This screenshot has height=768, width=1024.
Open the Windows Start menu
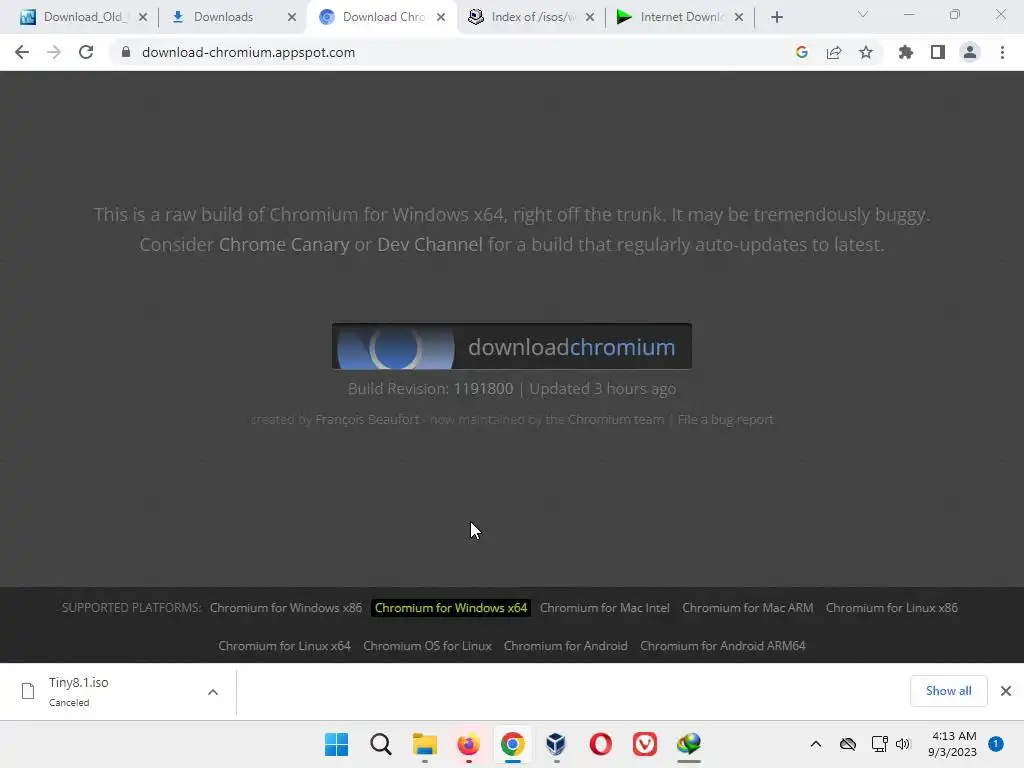[x=336, y=744]
